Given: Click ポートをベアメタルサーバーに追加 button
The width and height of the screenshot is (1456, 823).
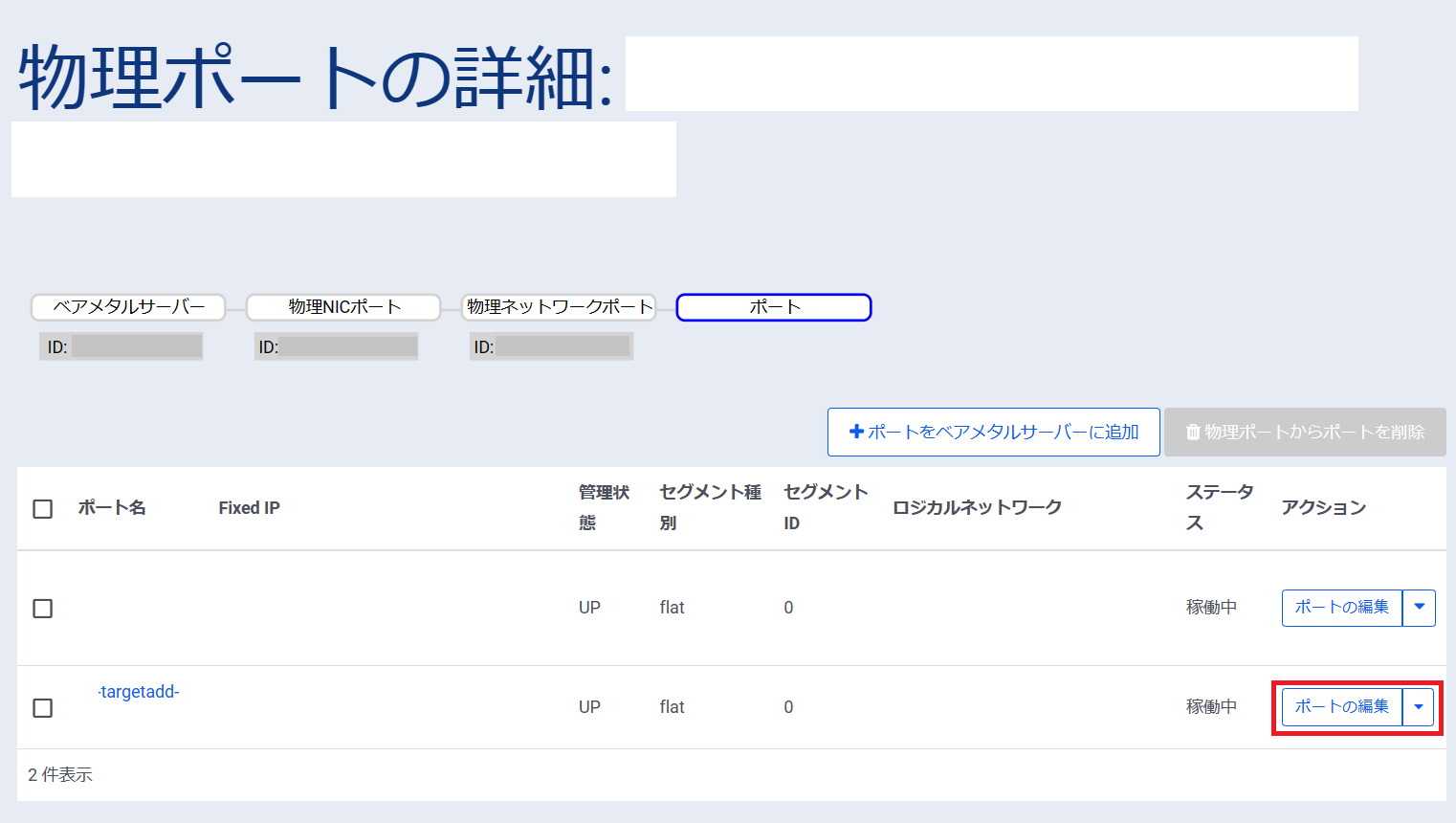Looking at the screenshot, I should pyautogui.click(x=993, y=432).
